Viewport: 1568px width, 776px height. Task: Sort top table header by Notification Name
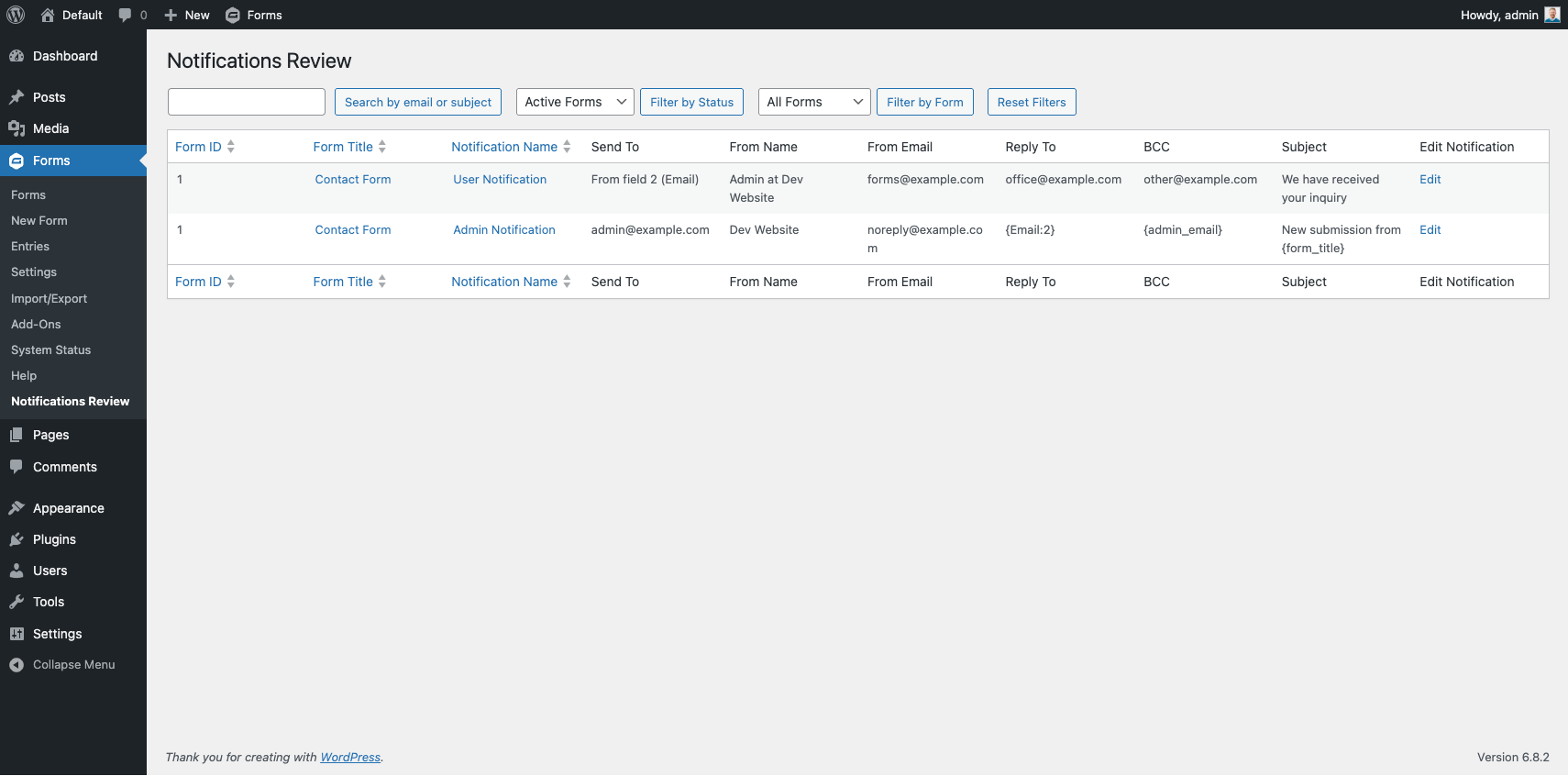coord(504,147)
